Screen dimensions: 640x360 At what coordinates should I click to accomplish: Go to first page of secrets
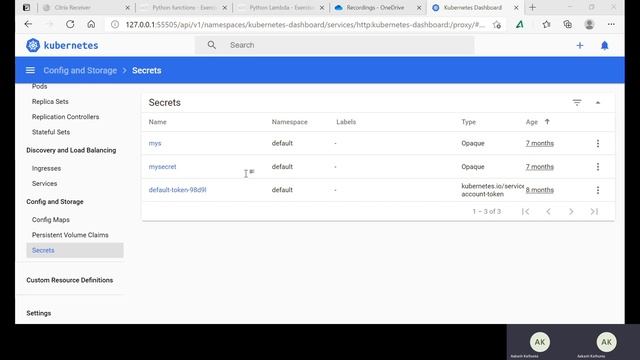tap(525, 211)
